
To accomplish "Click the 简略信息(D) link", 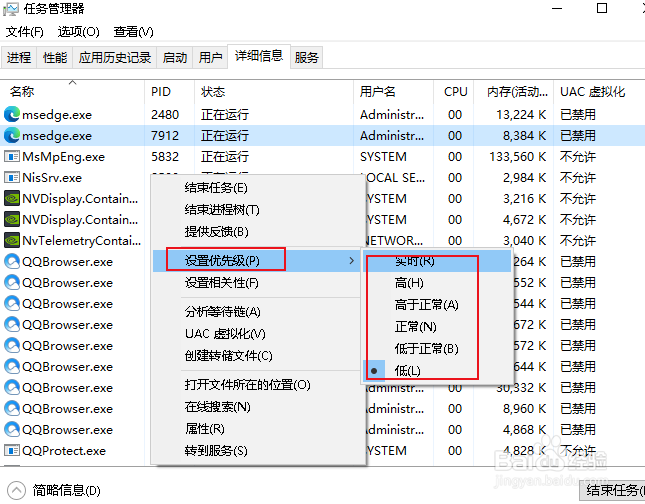I will (x=66, y=490).
